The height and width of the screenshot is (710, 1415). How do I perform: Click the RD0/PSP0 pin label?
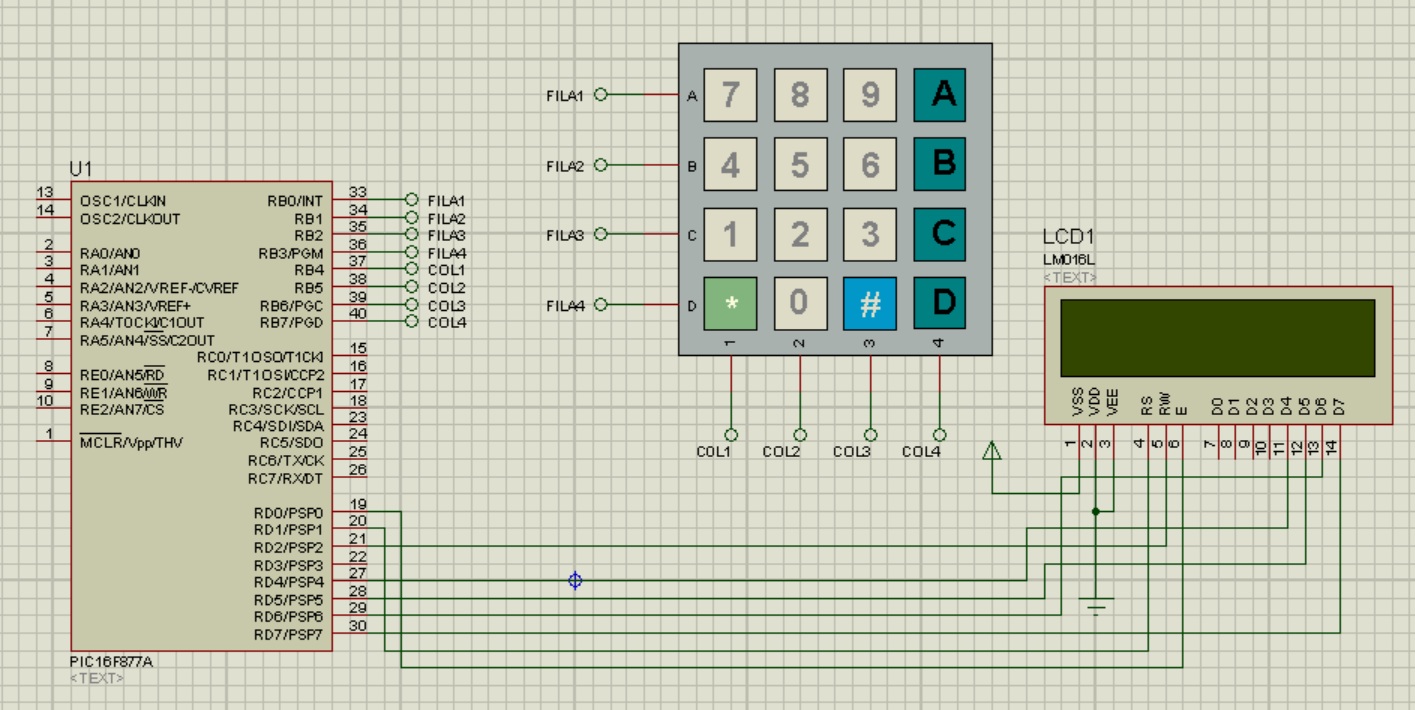288,513
